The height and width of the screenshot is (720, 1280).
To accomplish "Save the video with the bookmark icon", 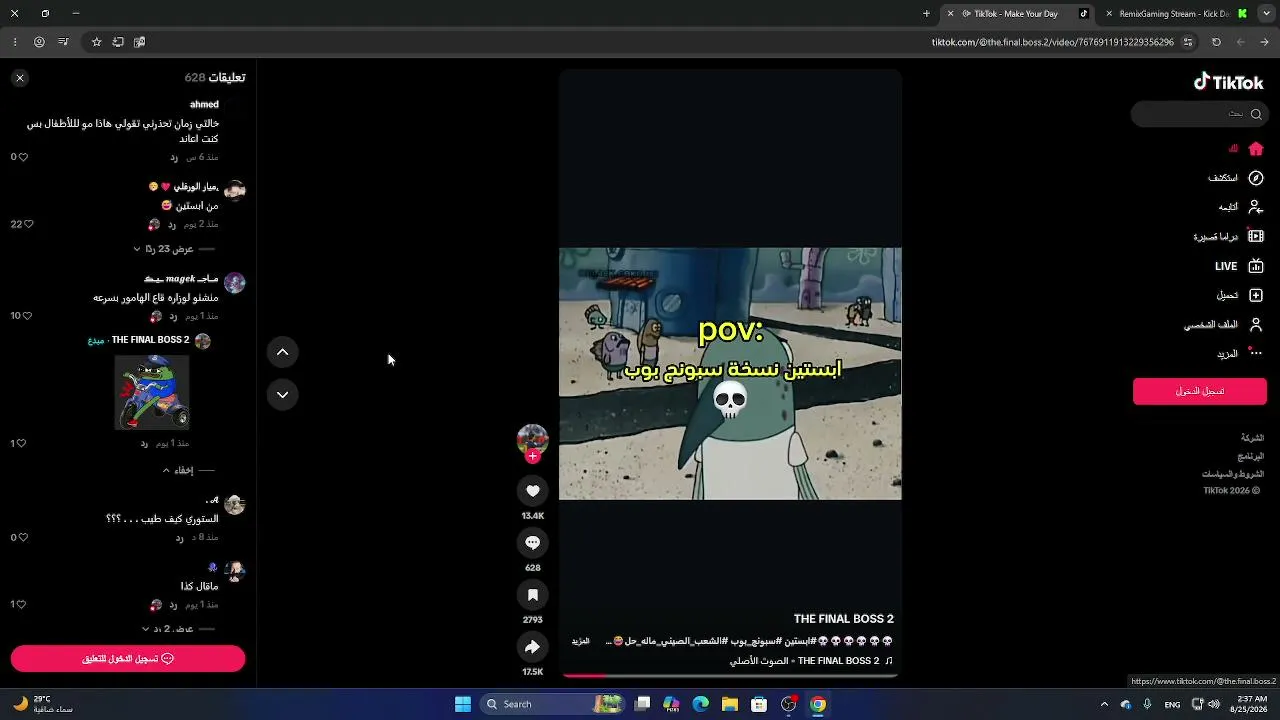I will 532,595.
